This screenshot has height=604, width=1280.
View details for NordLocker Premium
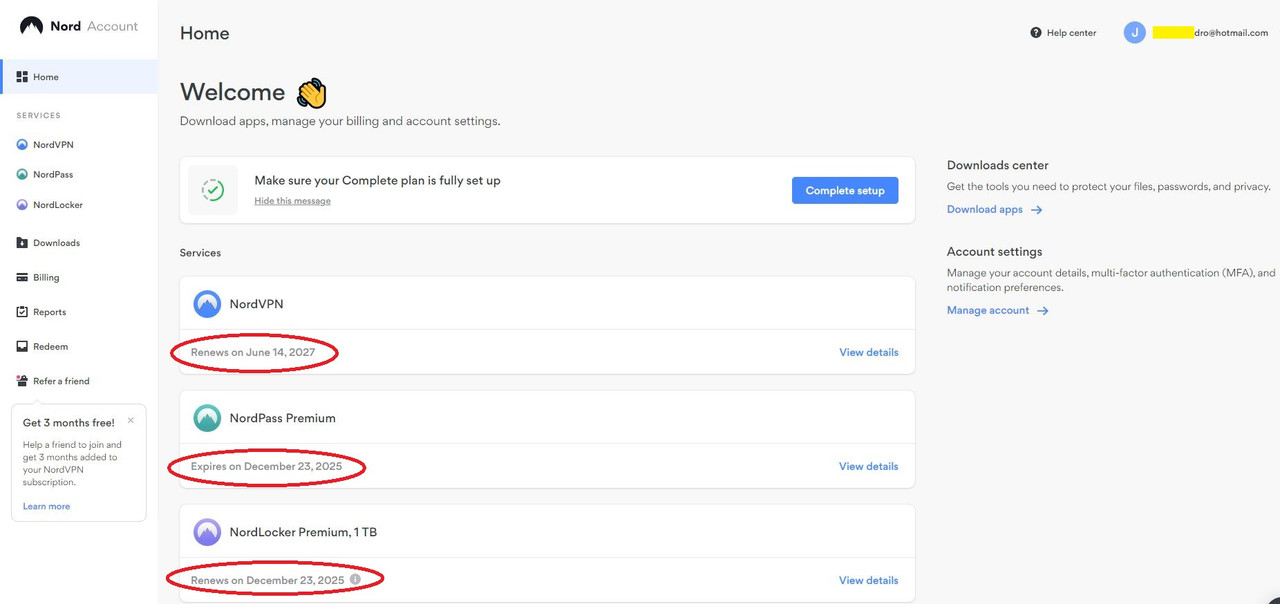pos(868,581)
